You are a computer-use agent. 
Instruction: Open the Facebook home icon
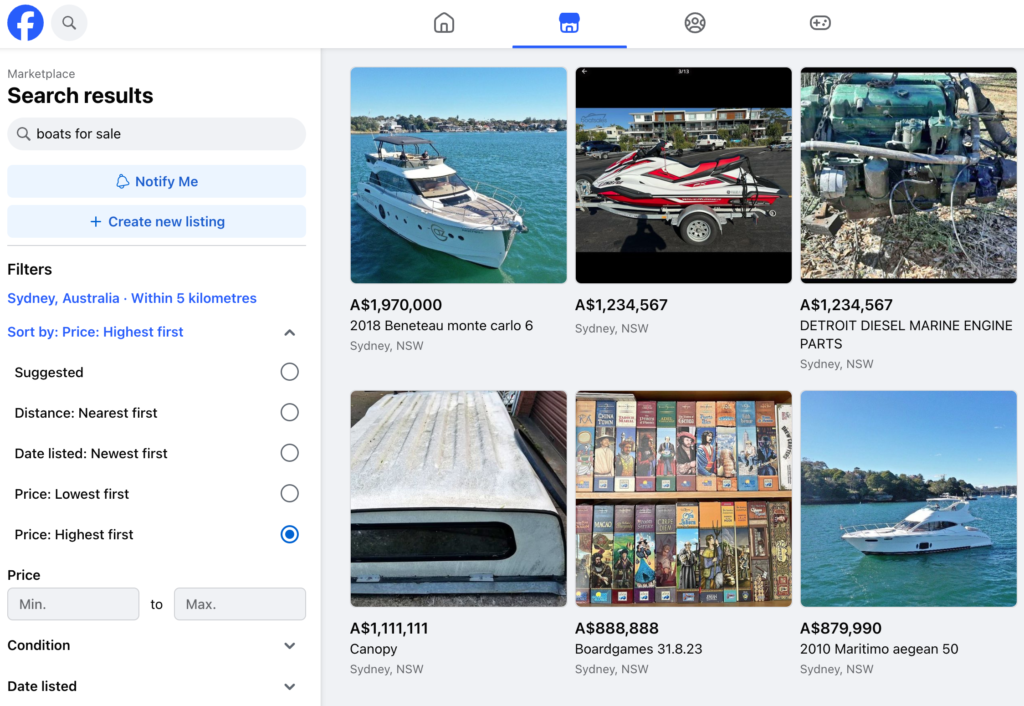coord(444,22)
